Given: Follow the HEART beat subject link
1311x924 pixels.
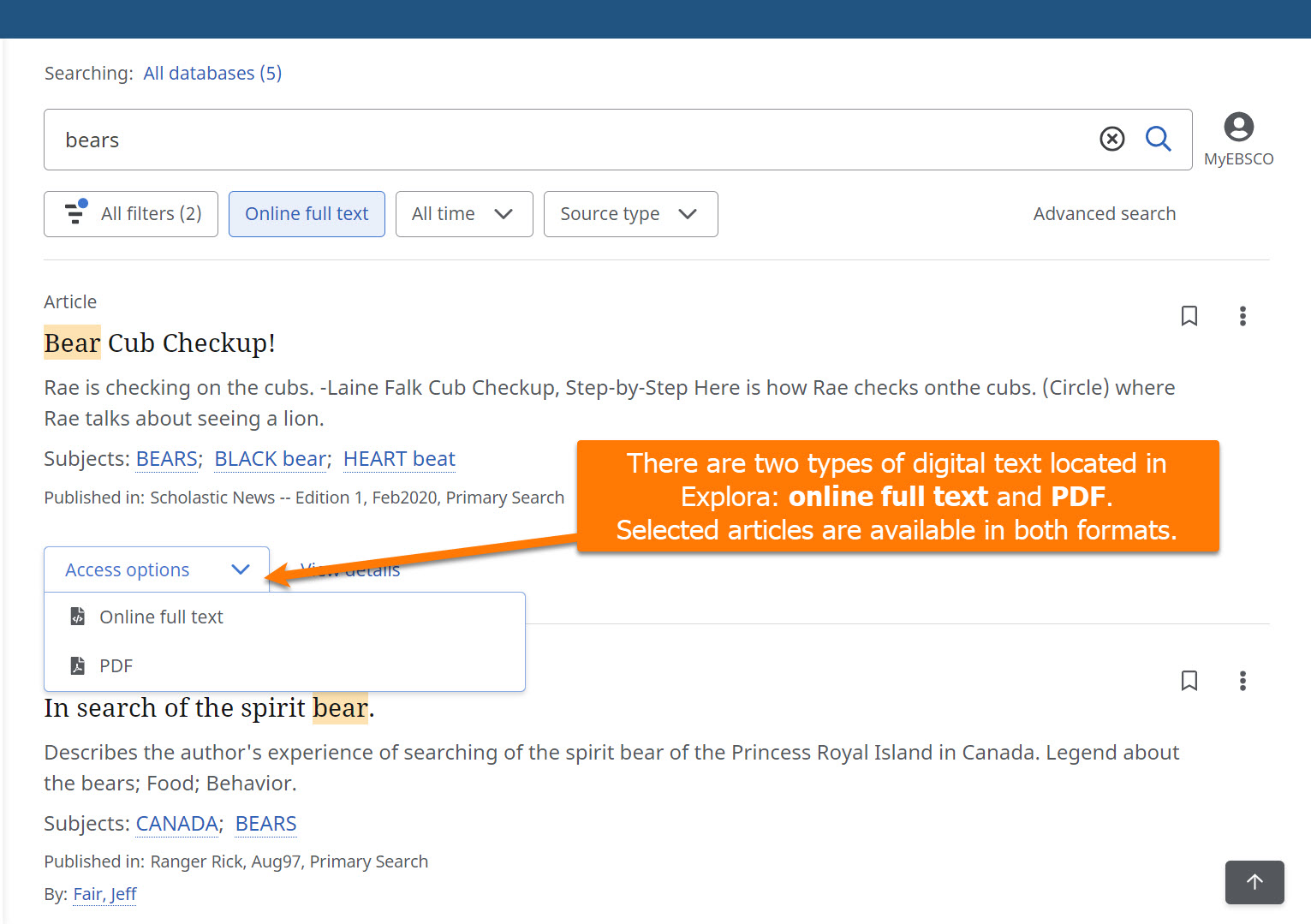Looking at the screenshot, I should (399, 459).
